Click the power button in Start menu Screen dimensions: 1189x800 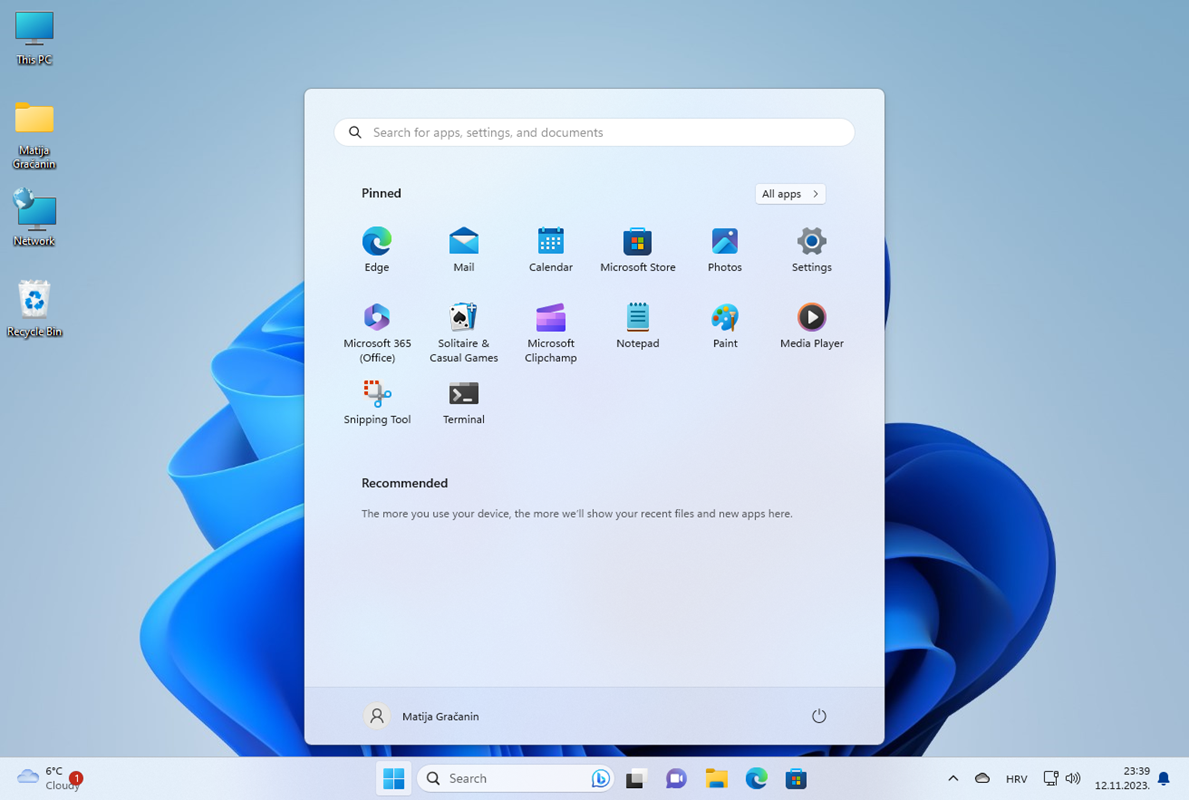point(819,716)
